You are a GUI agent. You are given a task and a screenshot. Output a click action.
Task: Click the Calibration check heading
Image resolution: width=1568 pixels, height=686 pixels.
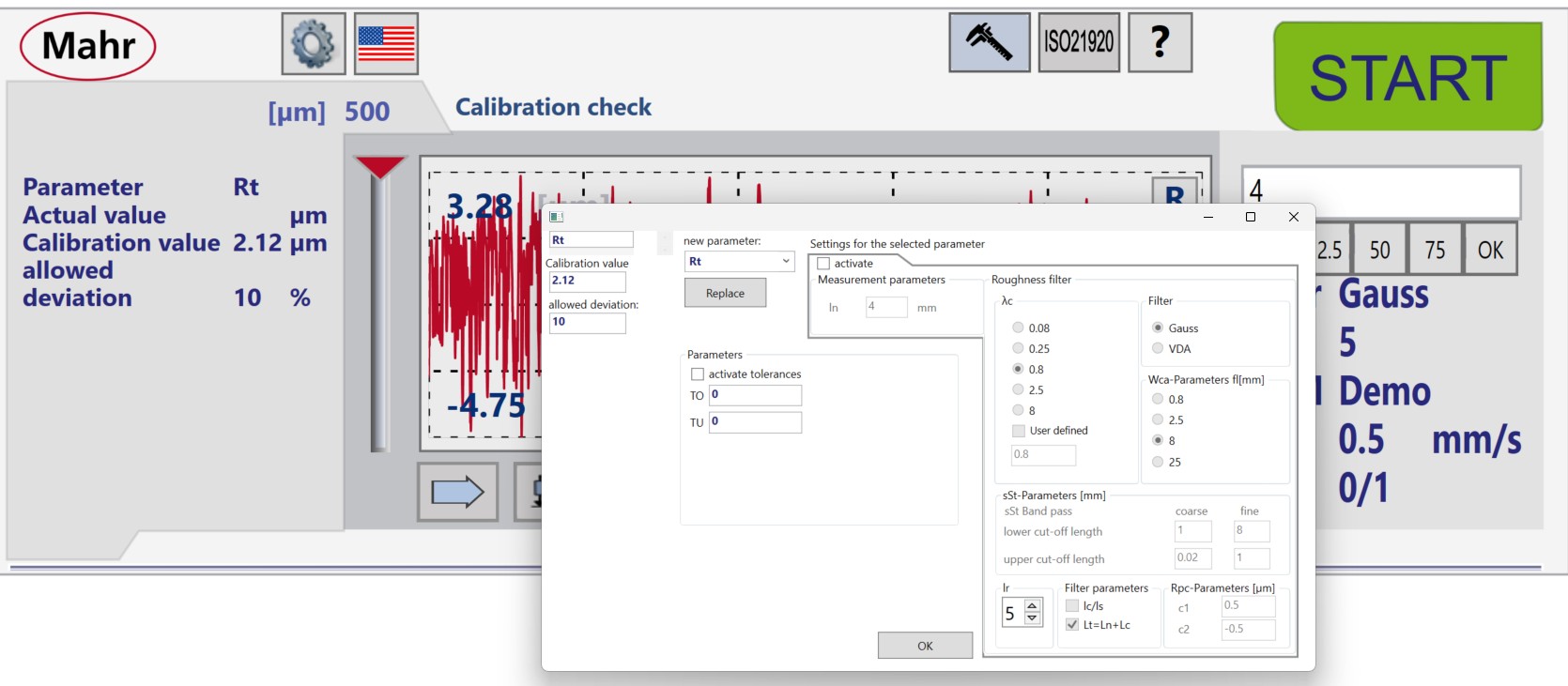pyautogui.click(x=553, y=107)
